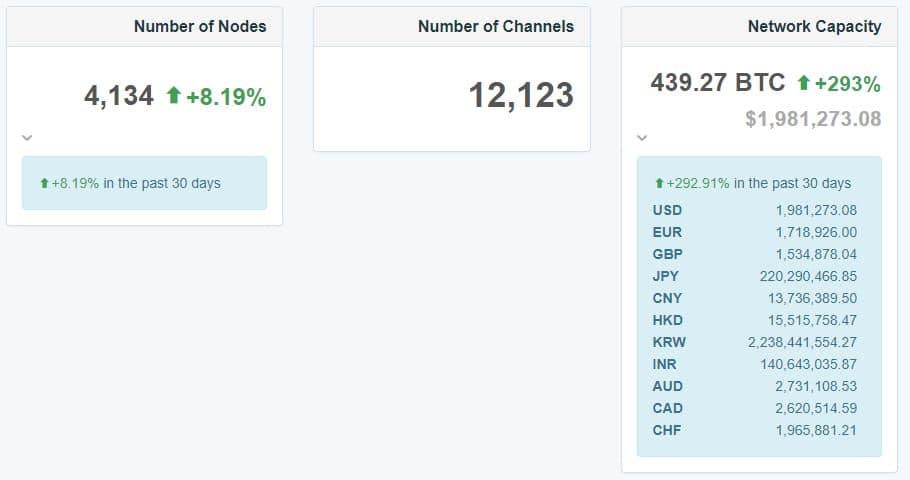This screenshot has height=480, width=910.
Task: Select the USD currency row
Action: [x=754, y=210]
